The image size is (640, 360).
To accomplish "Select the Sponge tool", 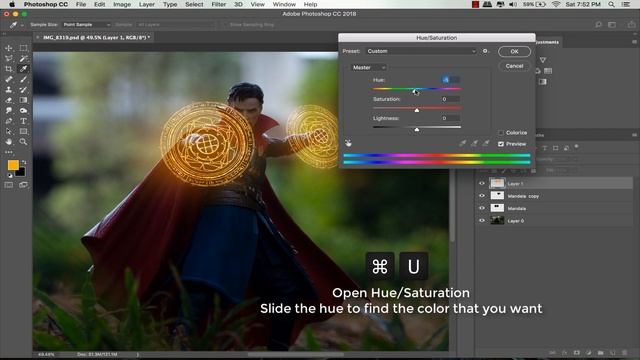I will (23, 111).
